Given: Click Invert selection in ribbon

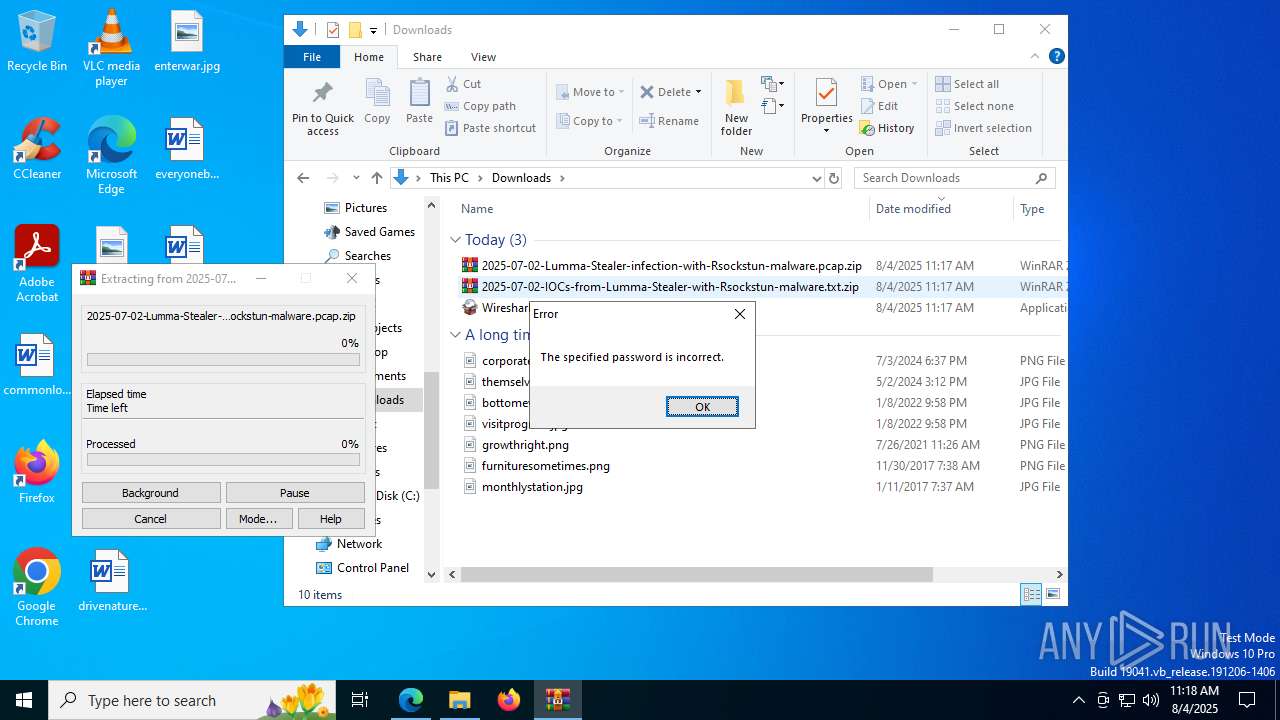Looking at the screenshot, I should coord(983,128).
